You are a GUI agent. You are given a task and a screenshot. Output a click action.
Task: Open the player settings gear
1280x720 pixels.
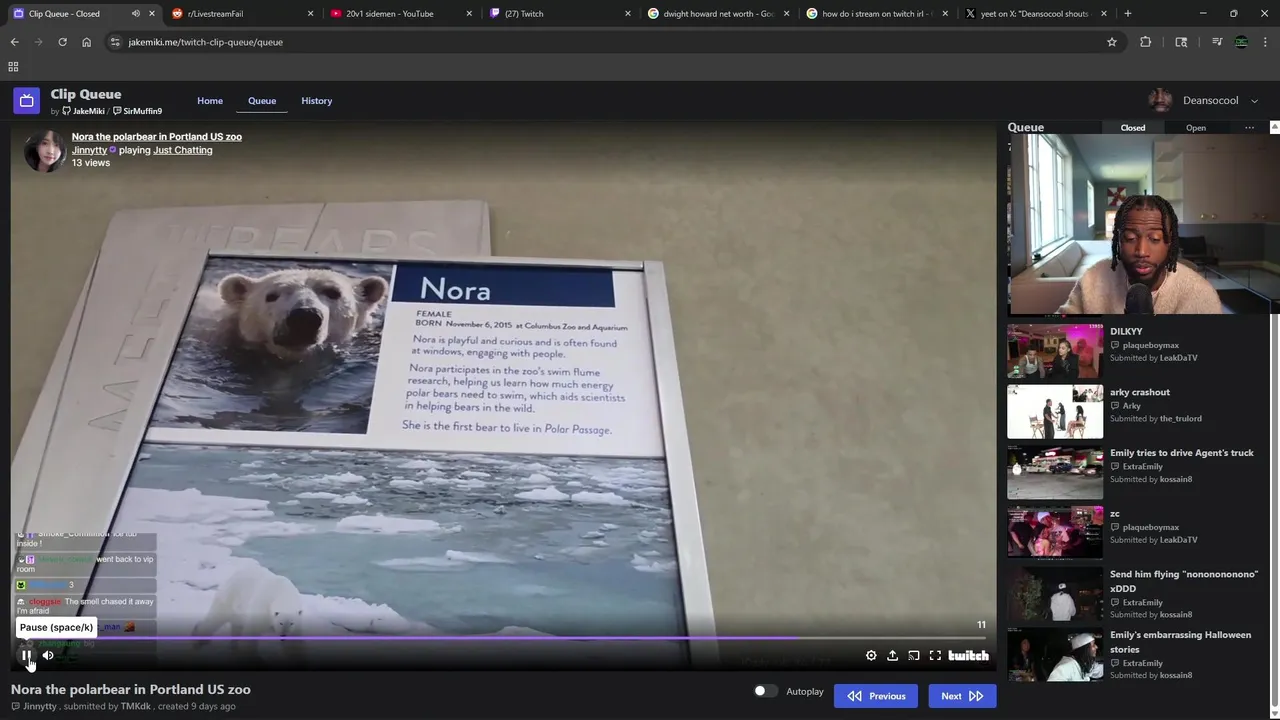coord(871,656)
